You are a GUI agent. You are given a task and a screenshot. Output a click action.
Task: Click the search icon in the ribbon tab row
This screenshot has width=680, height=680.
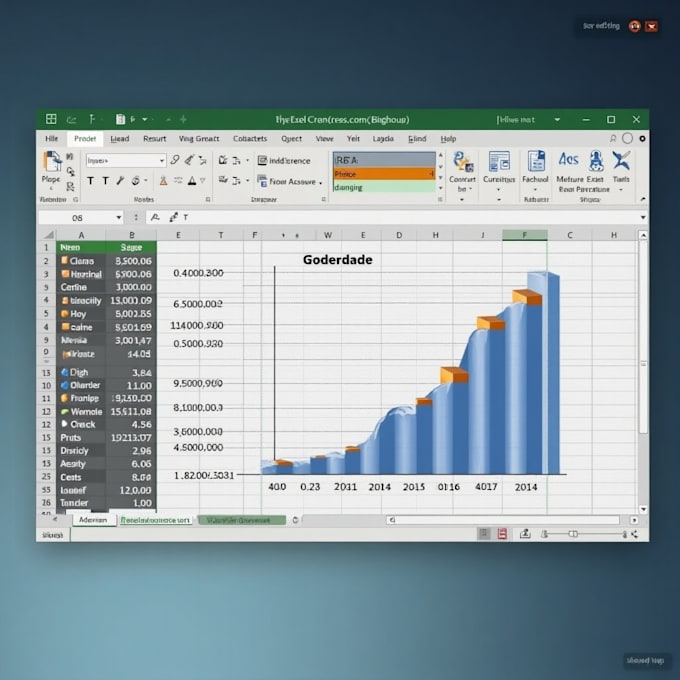(613, 138)
